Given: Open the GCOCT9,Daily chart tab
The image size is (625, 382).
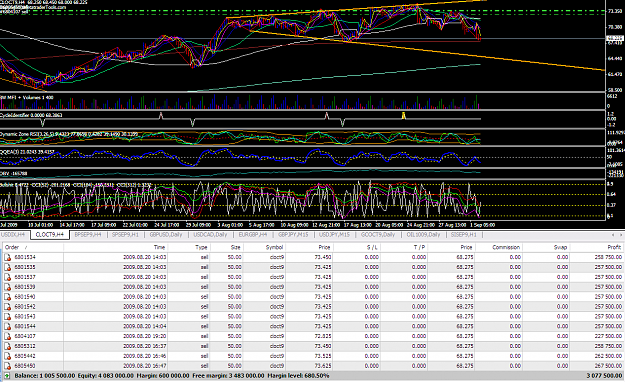Looking at the screenshot, I should 378,235.
